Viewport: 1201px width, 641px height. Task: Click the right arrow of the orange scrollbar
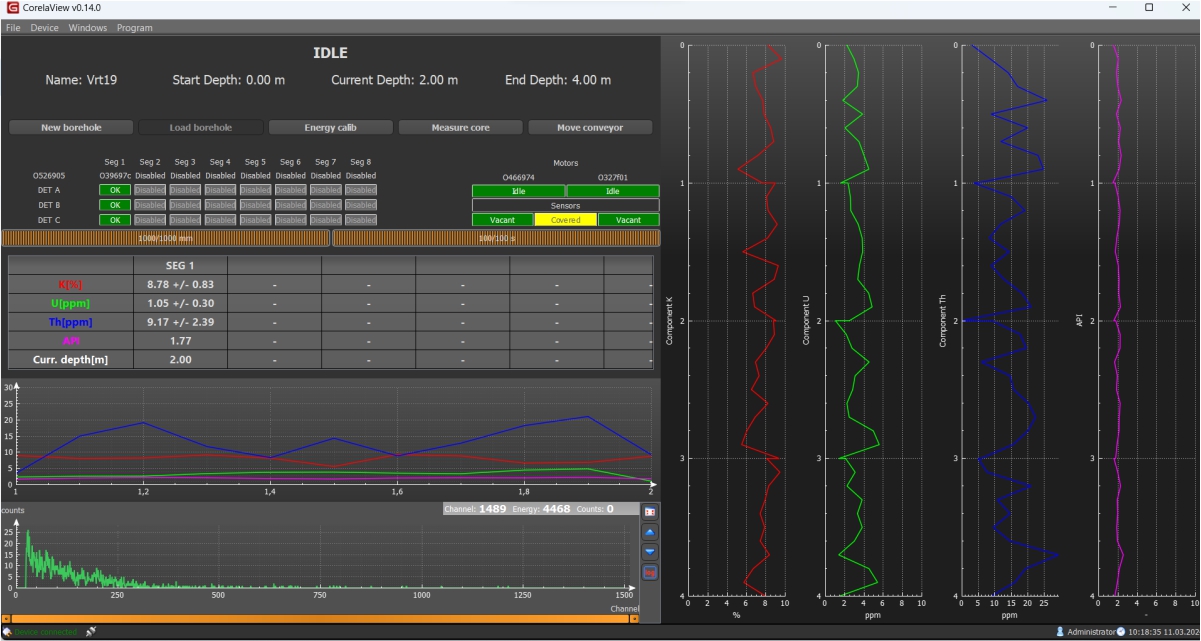click(634, 619)
